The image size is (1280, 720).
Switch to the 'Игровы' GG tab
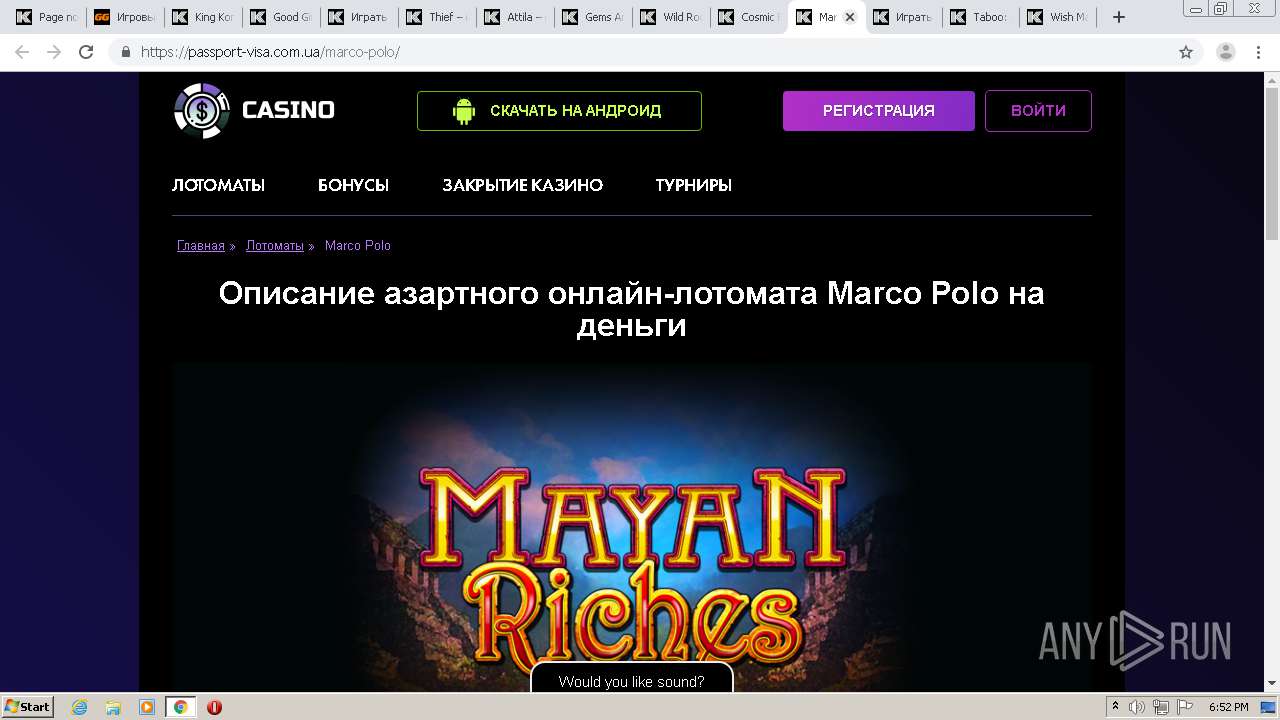[x=124, y=17]
